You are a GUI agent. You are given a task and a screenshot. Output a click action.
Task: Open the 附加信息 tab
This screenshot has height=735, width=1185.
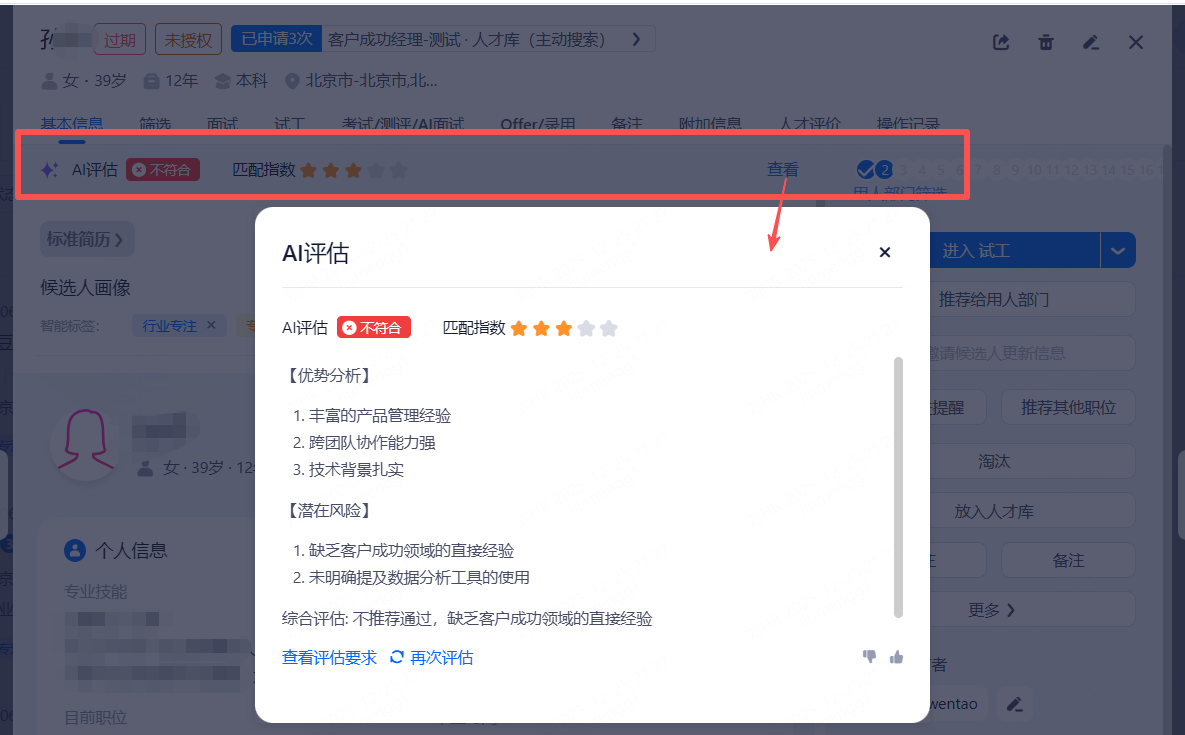pos(710,124)
